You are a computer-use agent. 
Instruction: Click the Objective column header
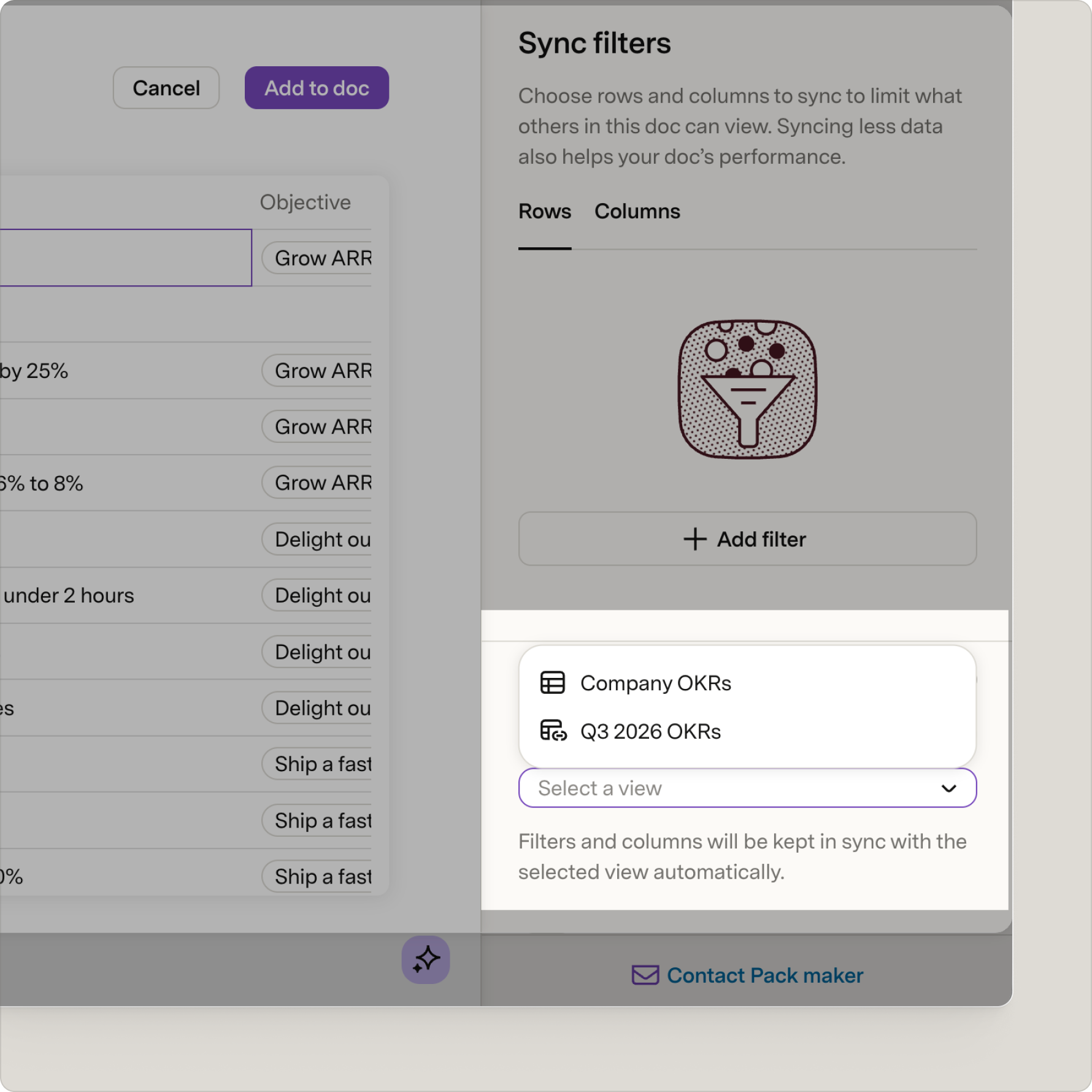305,202
